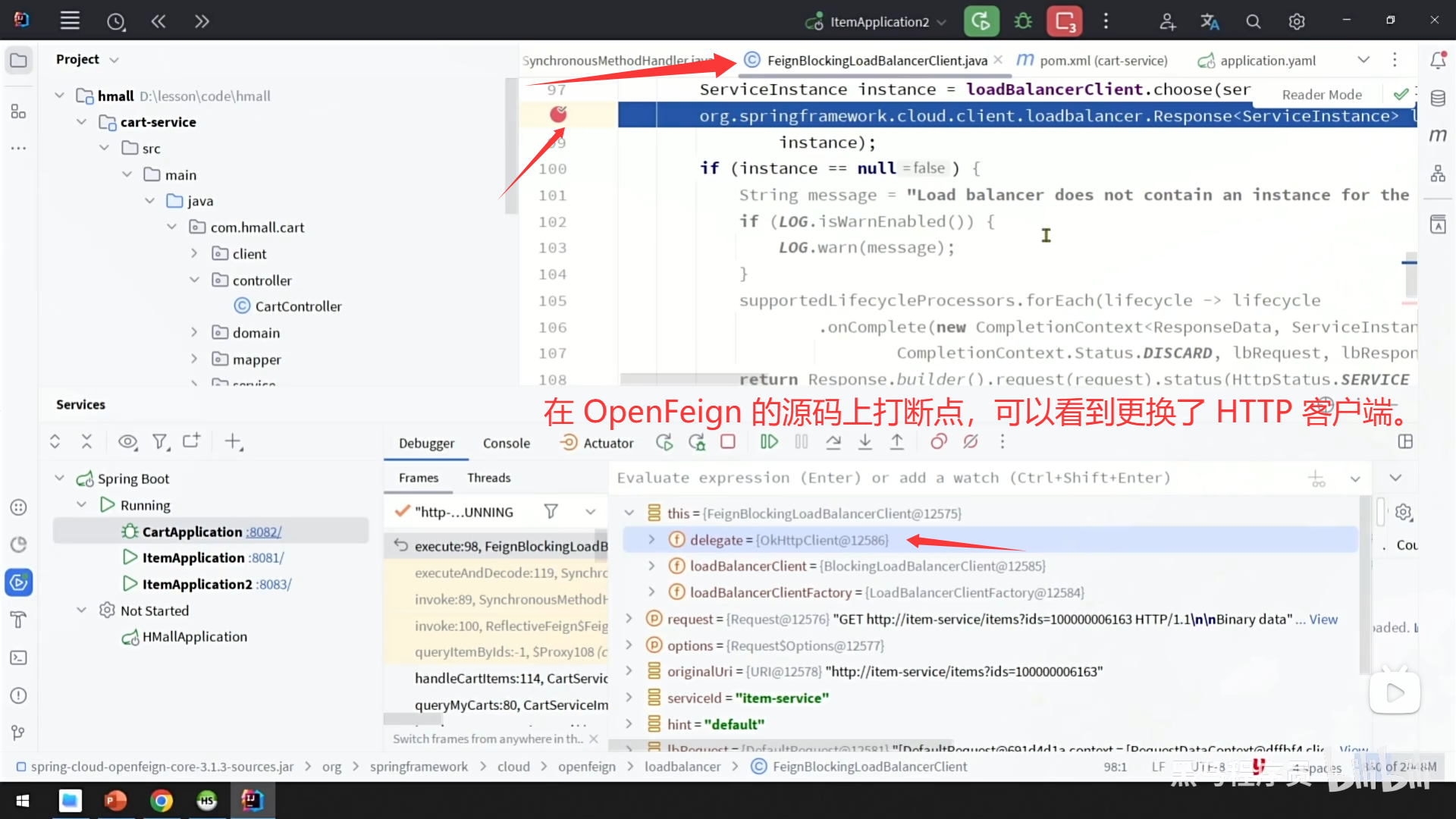Toggle the Services view options eye icon
Viewport: 1456px width, 819px height.
(x=127, y=441)
